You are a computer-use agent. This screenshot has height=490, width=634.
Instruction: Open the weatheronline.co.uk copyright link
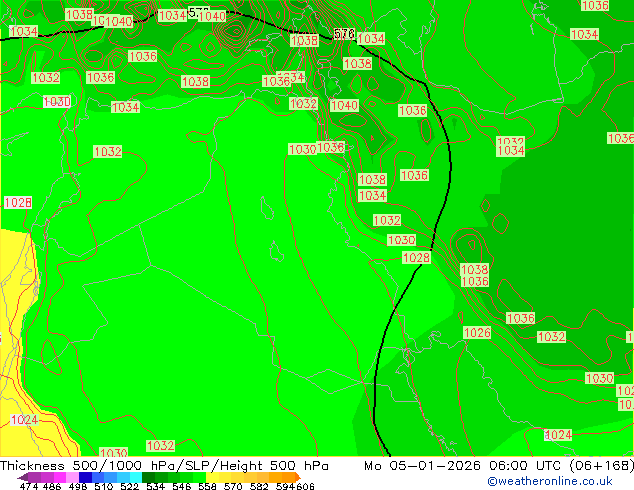549,481
